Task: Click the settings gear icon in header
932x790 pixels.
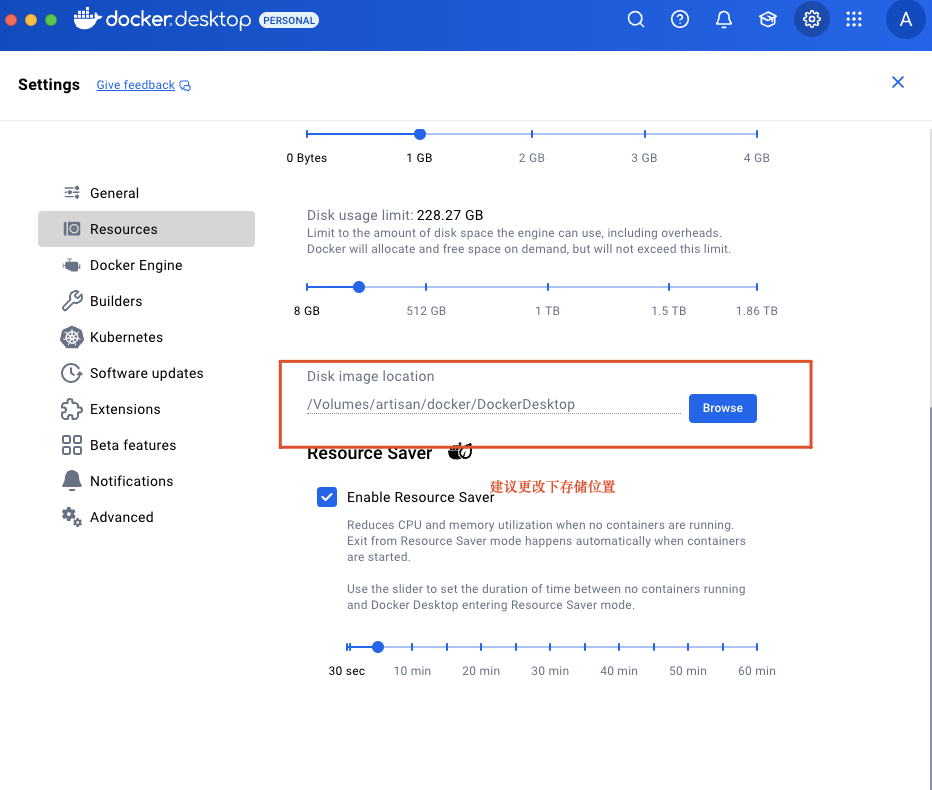Action: click(811, 20)
